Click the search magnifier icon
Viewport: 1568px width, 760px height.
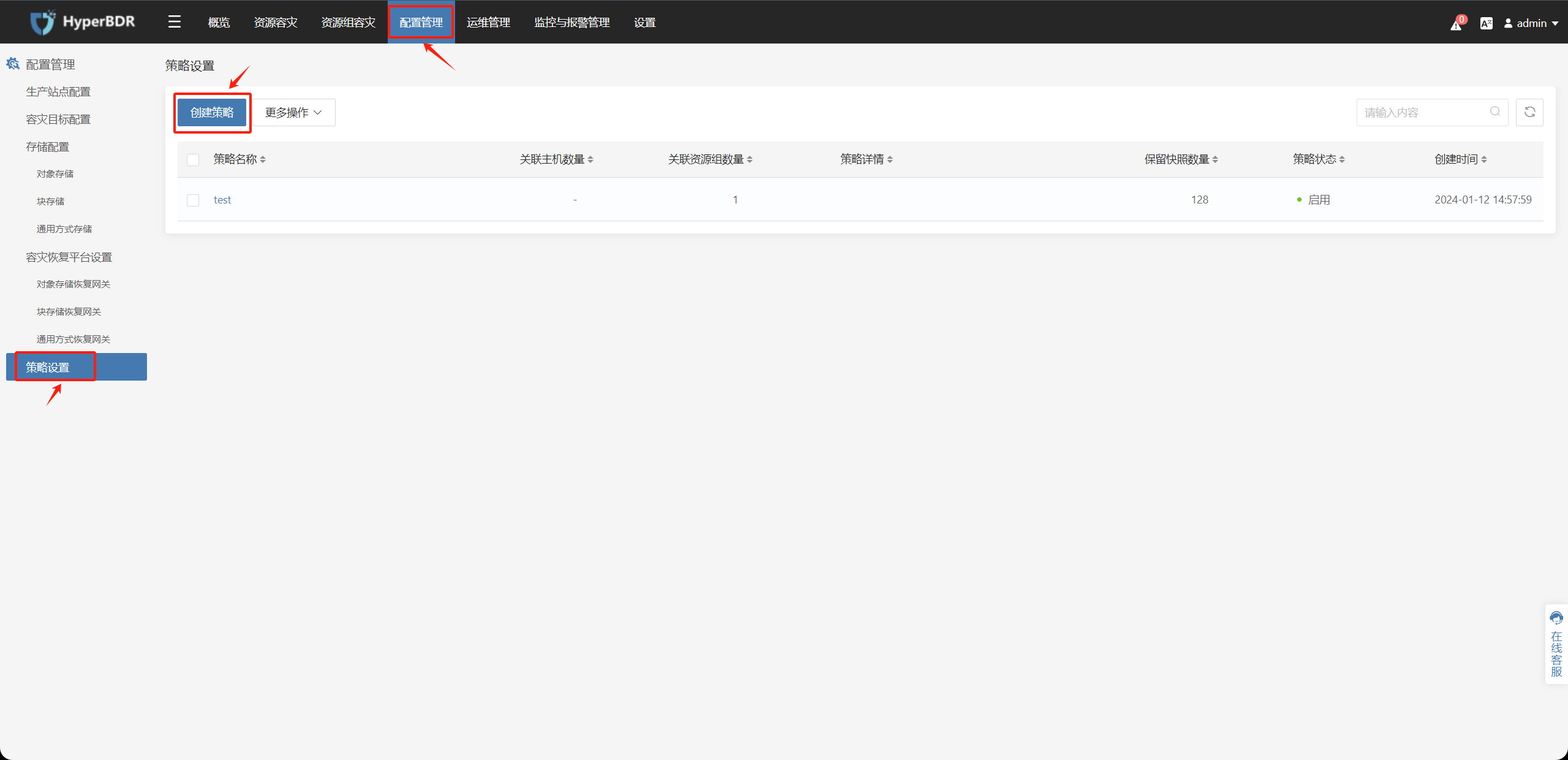coord(1495,112)
